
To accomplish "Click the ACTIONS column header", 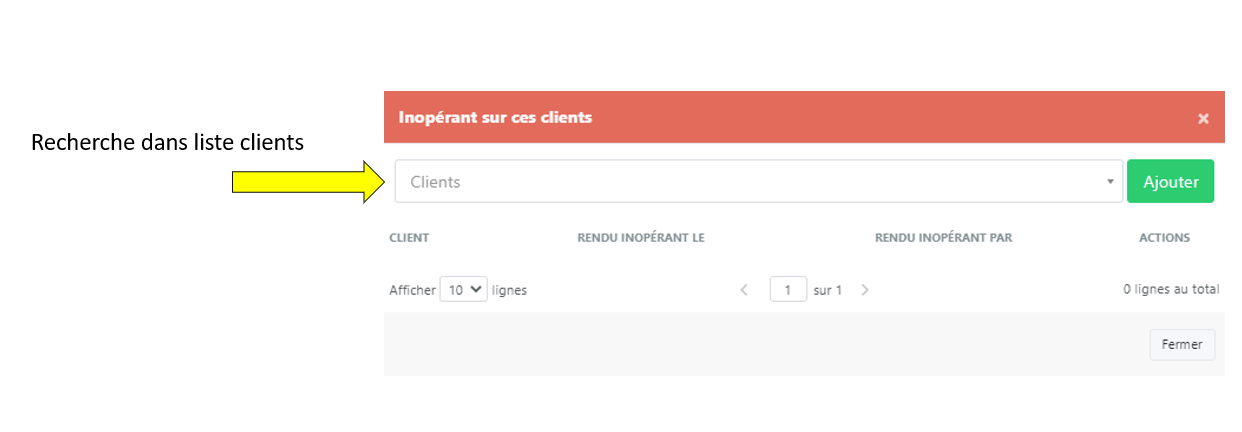I will pyautogui.click(x=1164, y=238).
